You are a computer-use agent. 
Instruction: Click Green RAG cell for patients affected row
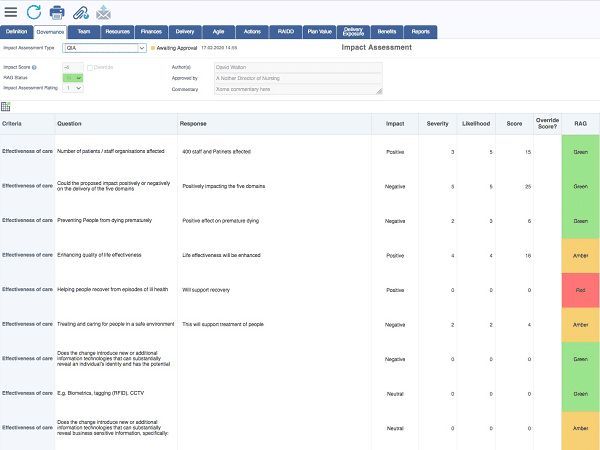point(580,152)
